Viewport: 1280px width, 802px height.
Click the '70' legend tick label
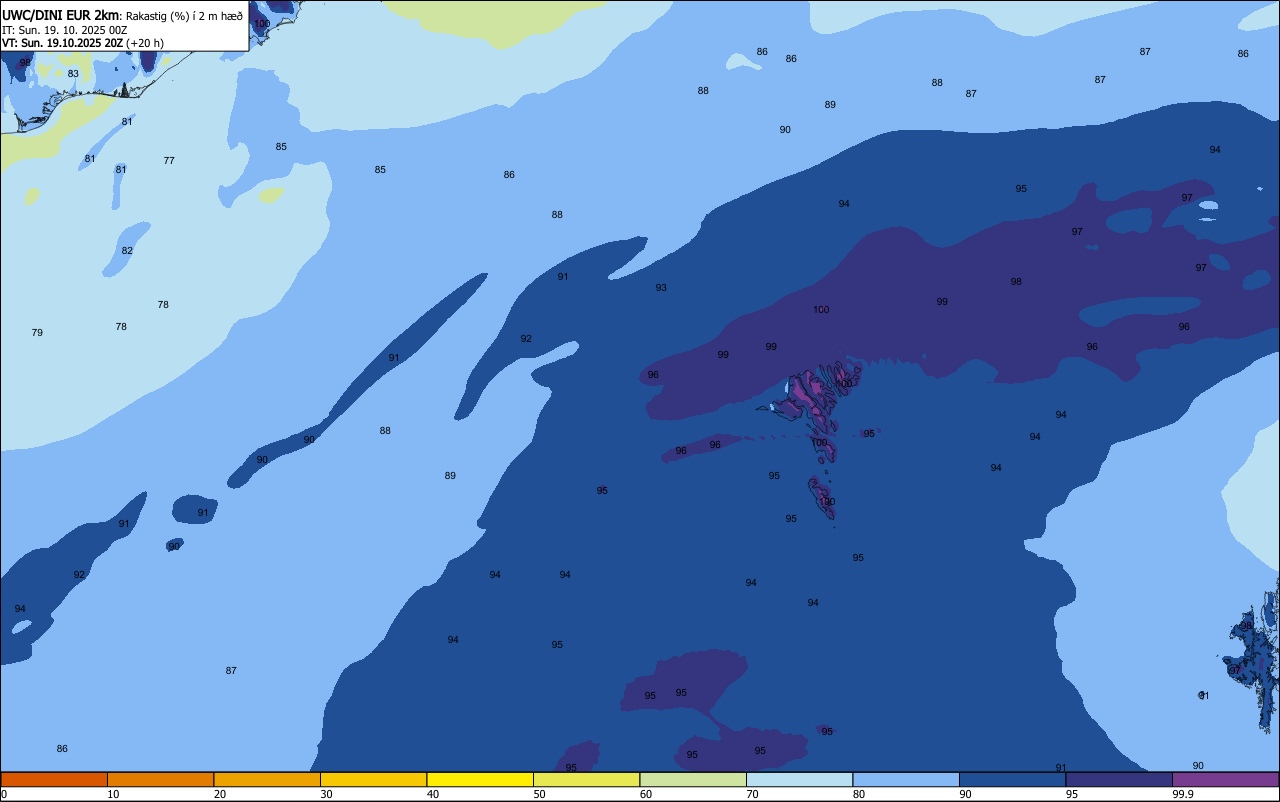752,794
